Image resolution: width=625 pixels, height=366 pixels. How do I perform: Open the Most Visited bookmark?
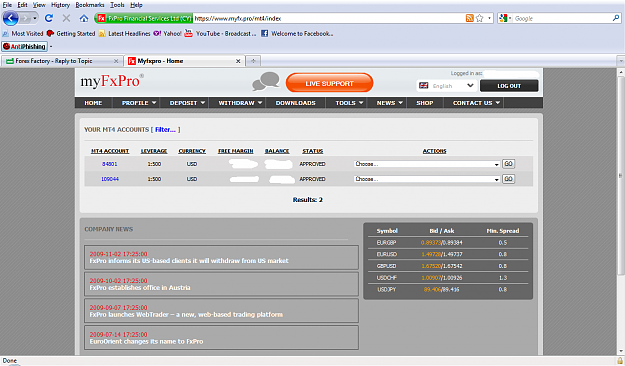pos(23,33)
